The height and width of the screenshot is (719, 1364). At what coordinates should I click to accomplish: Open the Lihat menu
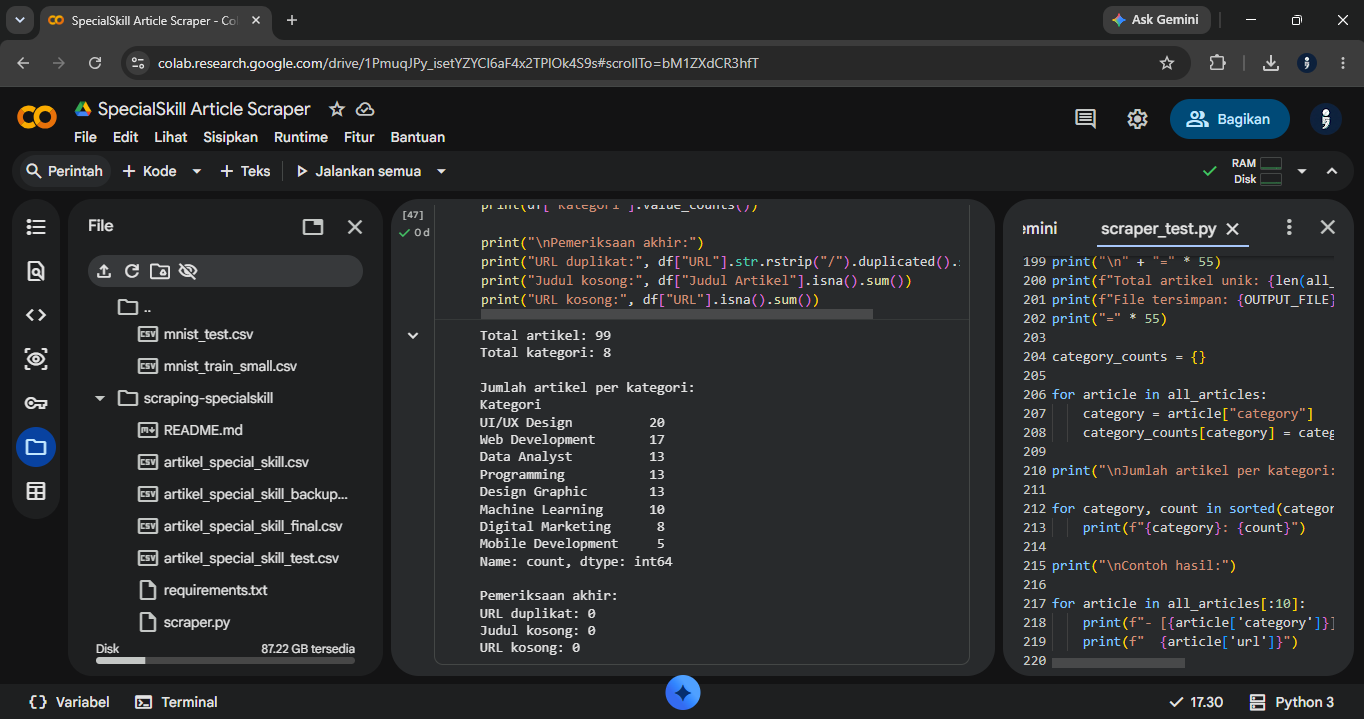point(171,137)
